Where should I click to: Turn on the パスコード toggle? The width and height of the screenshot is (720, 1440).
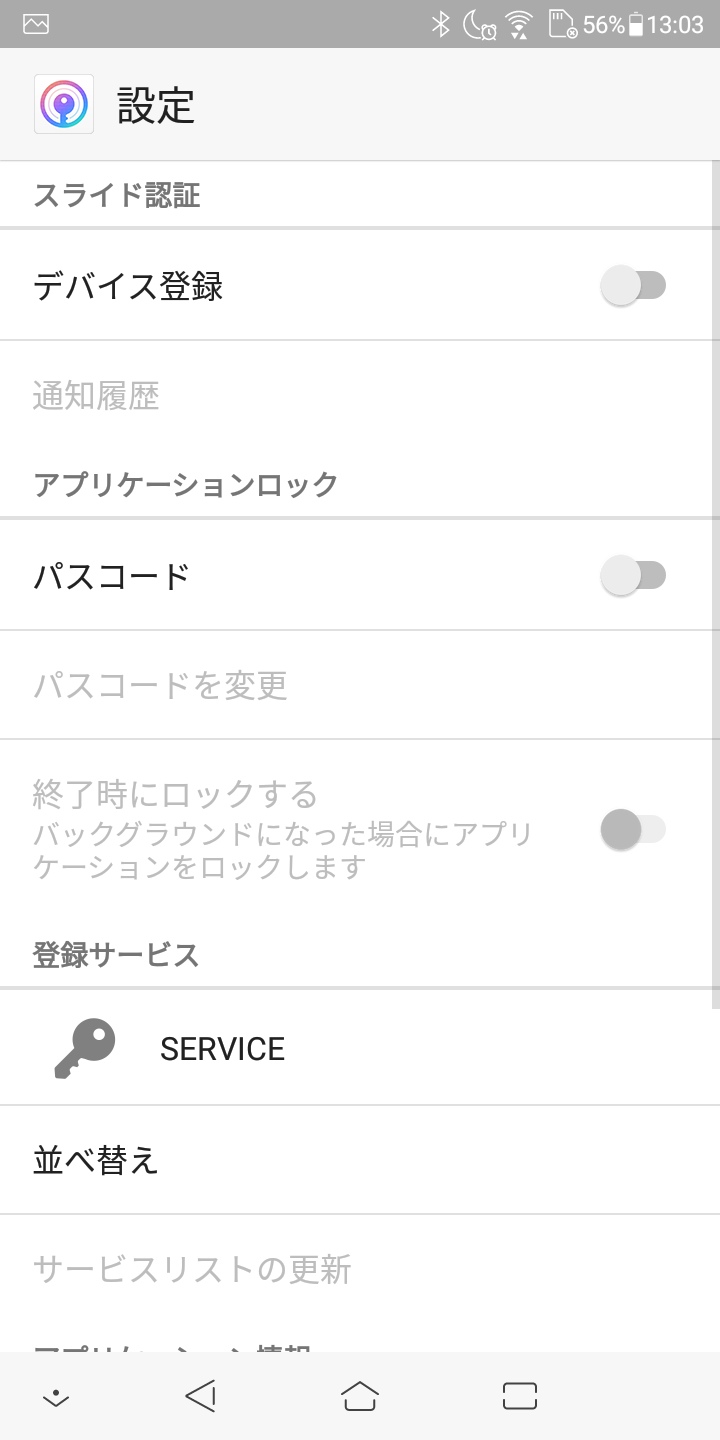tap(634, 575)
